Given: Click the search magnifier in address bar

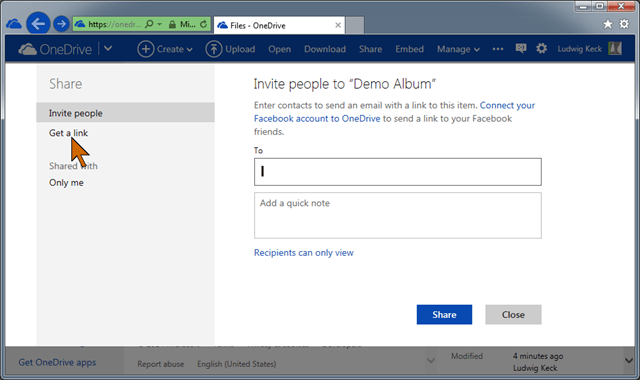Looking at the screenshot, I should click(149, 24).
